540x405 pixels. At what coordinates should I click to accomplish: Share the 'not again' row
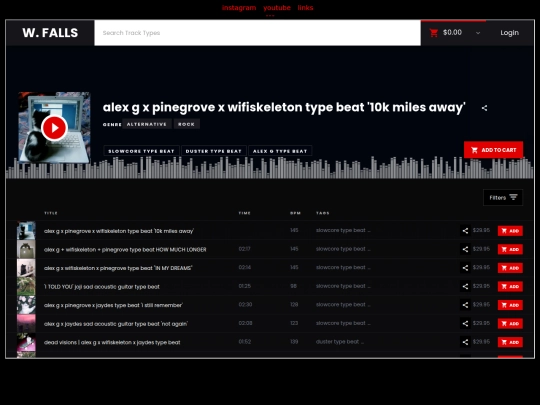pos(465,324)
